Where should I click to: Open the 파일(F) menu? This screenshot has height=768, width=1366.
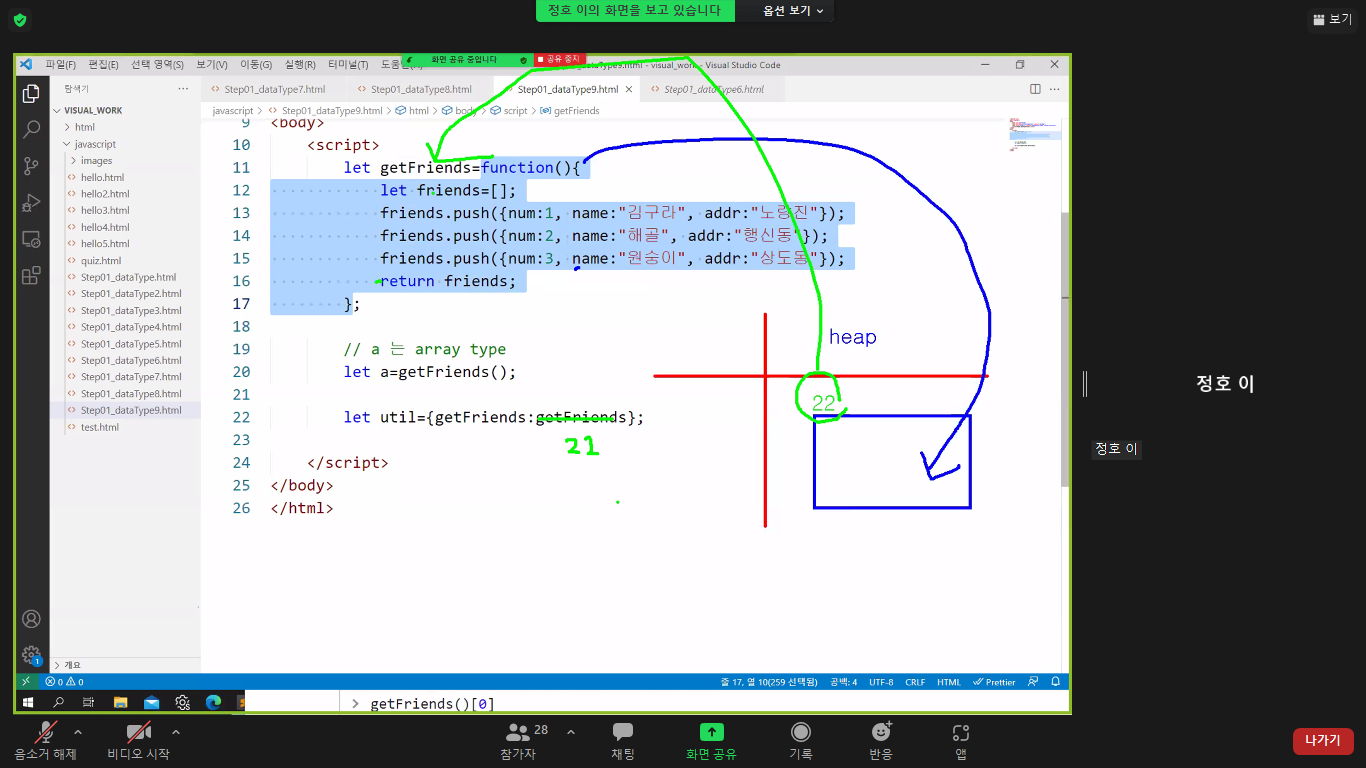click(x=60, y=65)
